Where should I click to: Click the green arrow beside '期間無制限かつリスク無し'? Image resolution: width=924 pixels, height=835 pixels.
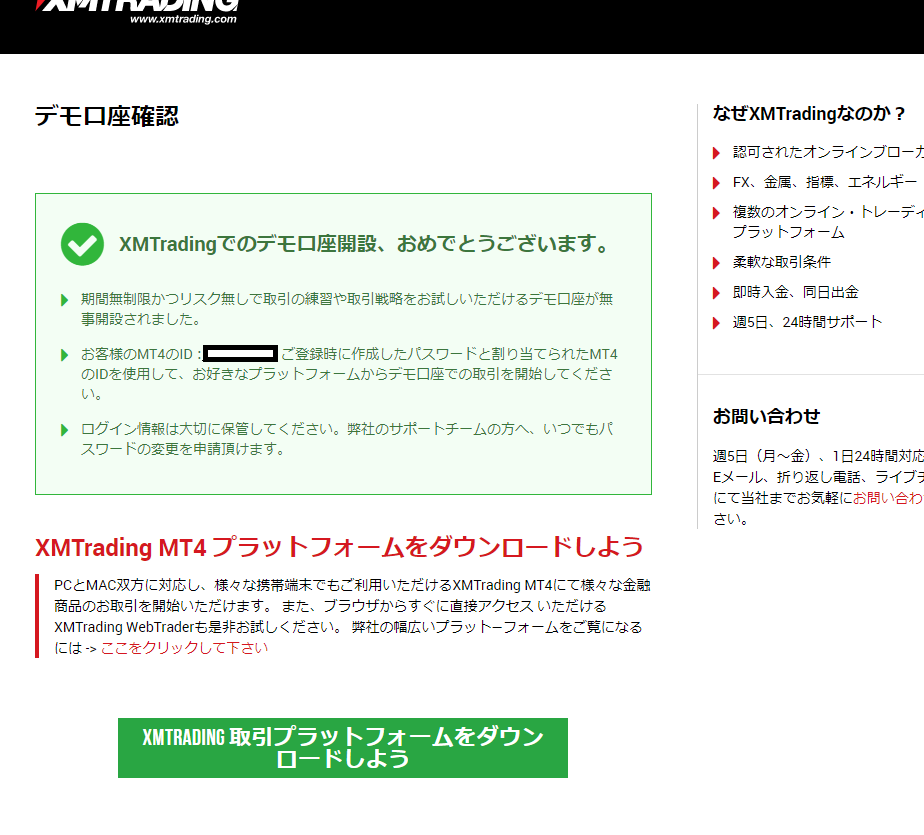pos(65,300)
